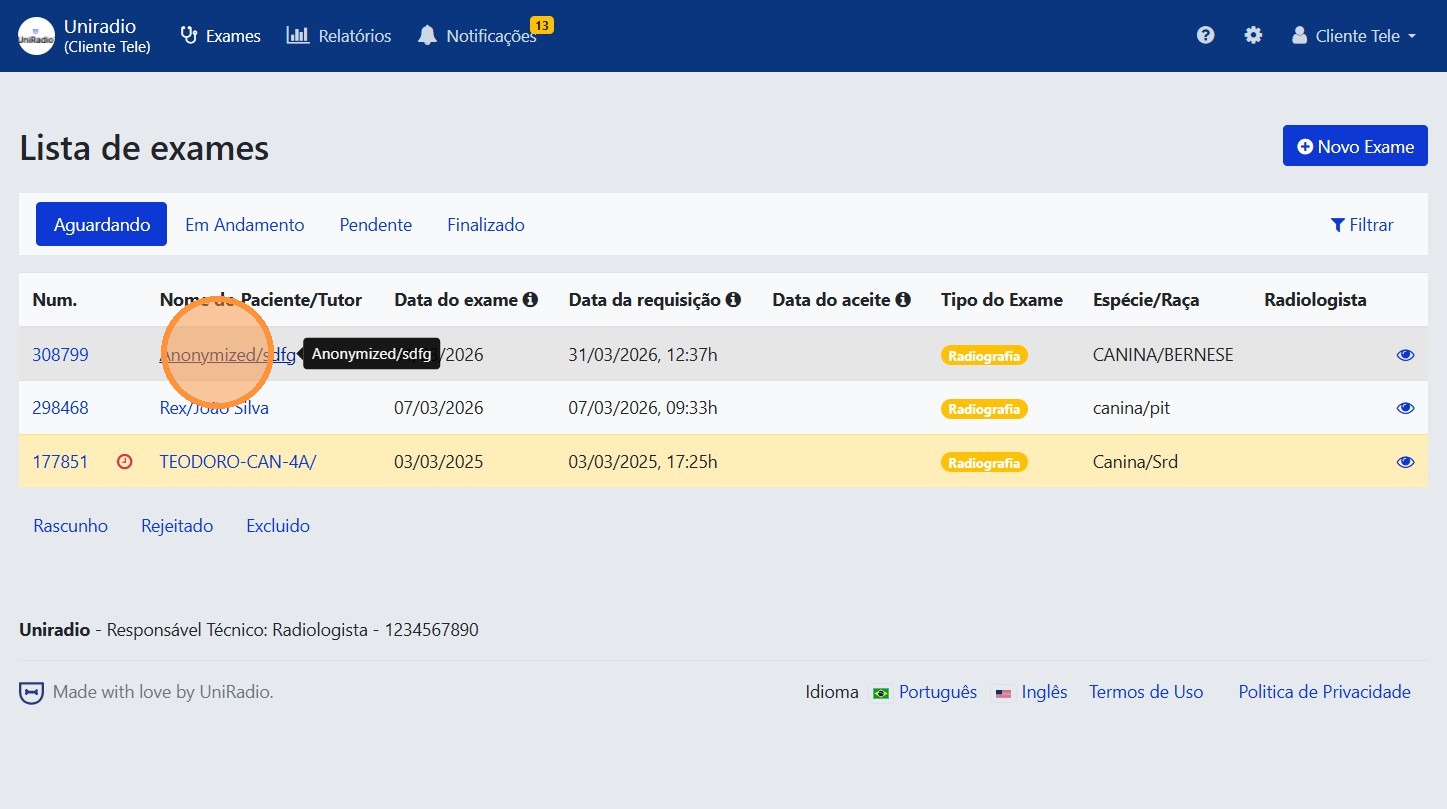Click the Radiografia badge on exam 308799

(x=983, y=355)
